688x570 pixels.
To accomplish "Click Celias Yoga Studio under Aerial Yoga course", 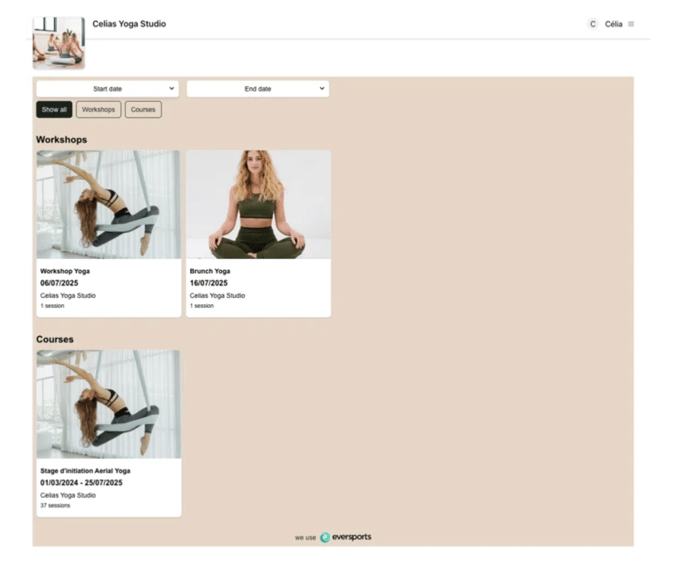I will (68, 495).
